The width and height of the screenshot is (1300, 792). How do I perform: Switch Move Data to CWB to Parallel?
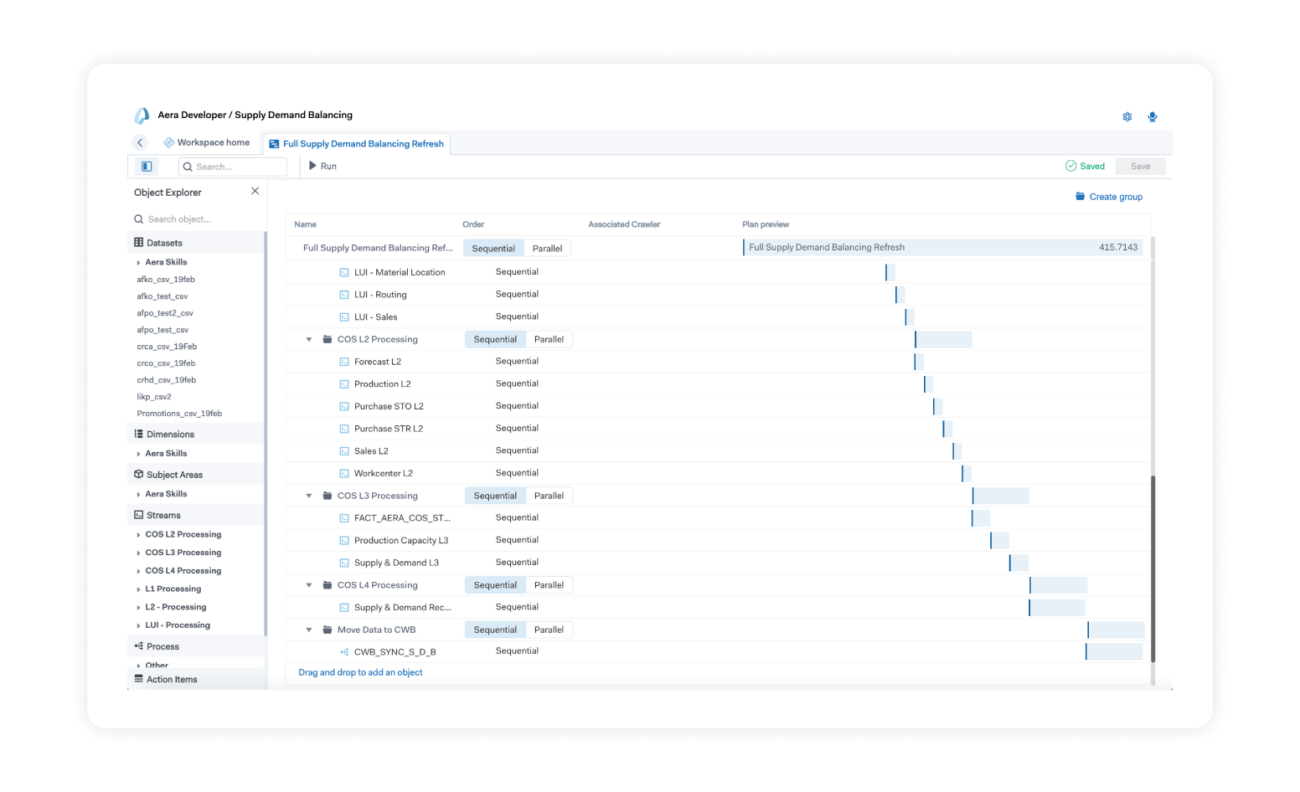[548, 630]
